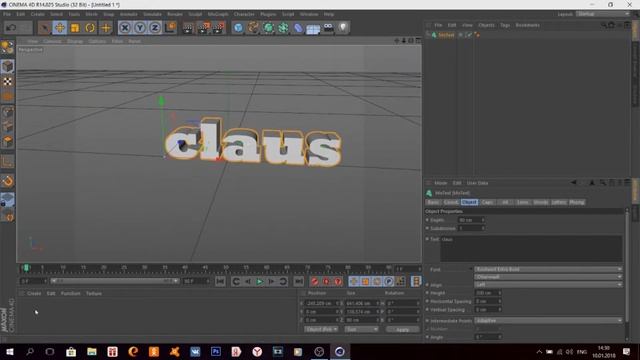Click the Record Active Objects red button

tap(314, 281)
